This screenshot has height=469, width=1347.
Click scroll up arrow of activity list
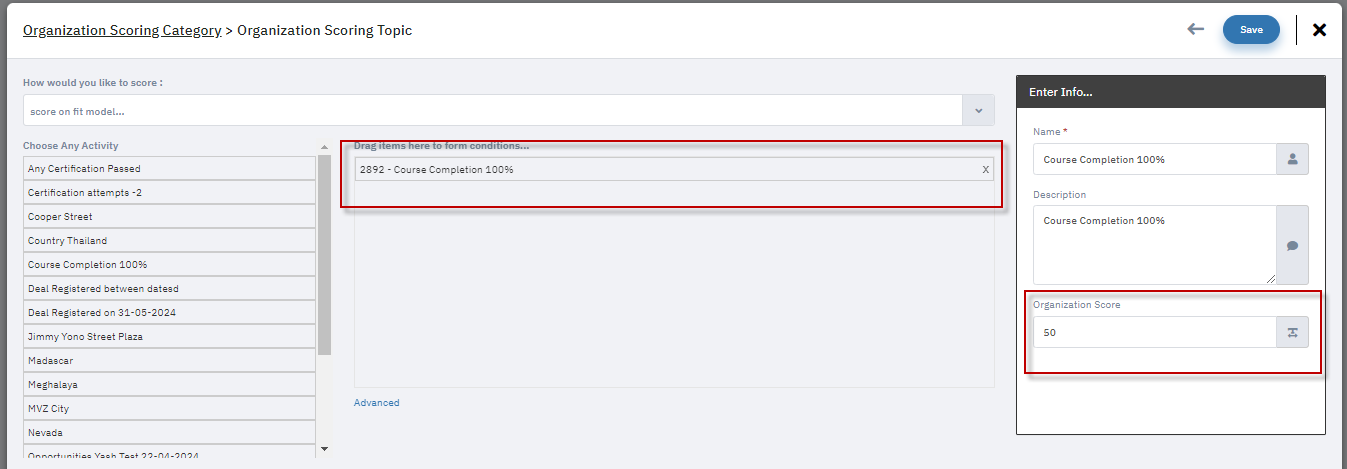[324, 147]
